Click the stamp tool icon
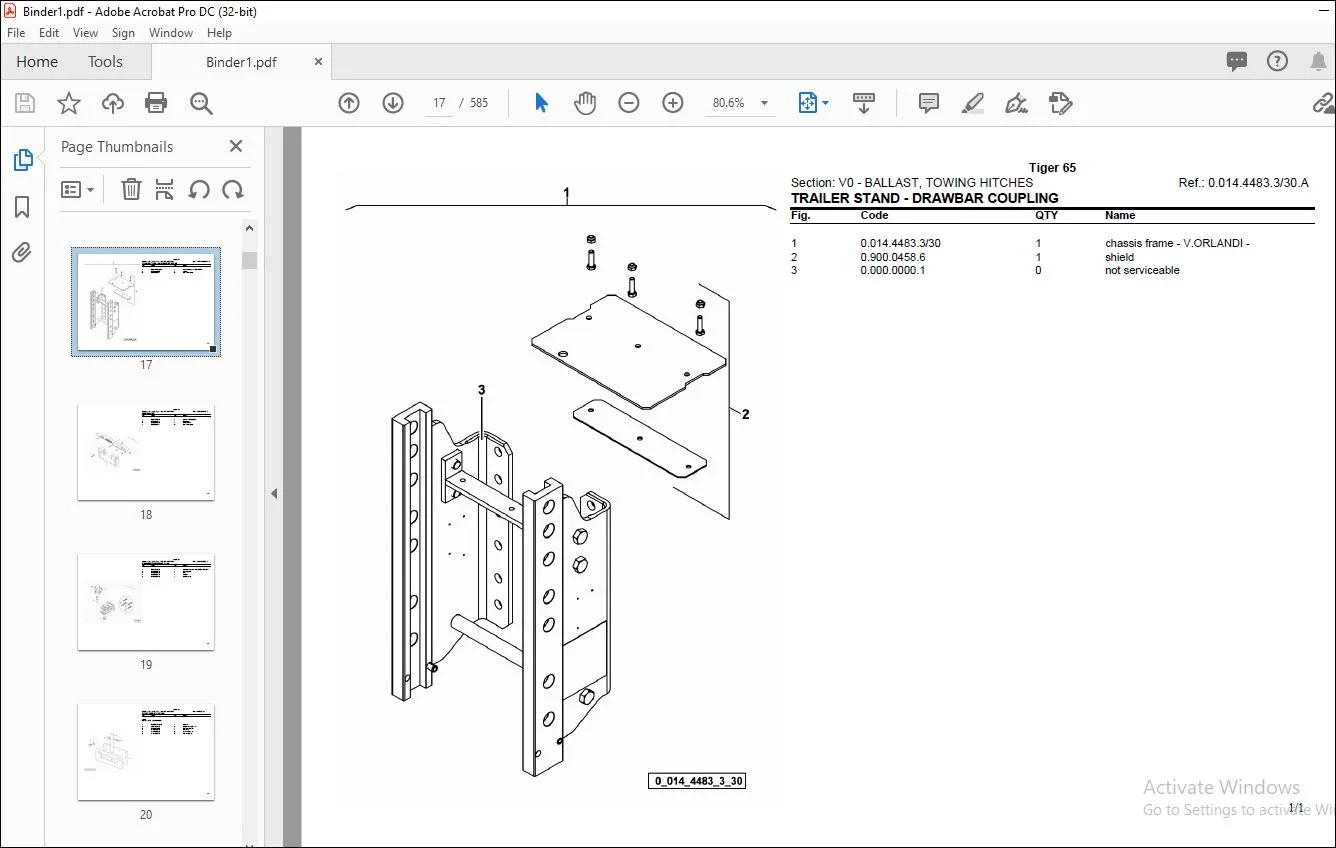The width and height of the screenshot is (1336, 848). coord(1061,103)
